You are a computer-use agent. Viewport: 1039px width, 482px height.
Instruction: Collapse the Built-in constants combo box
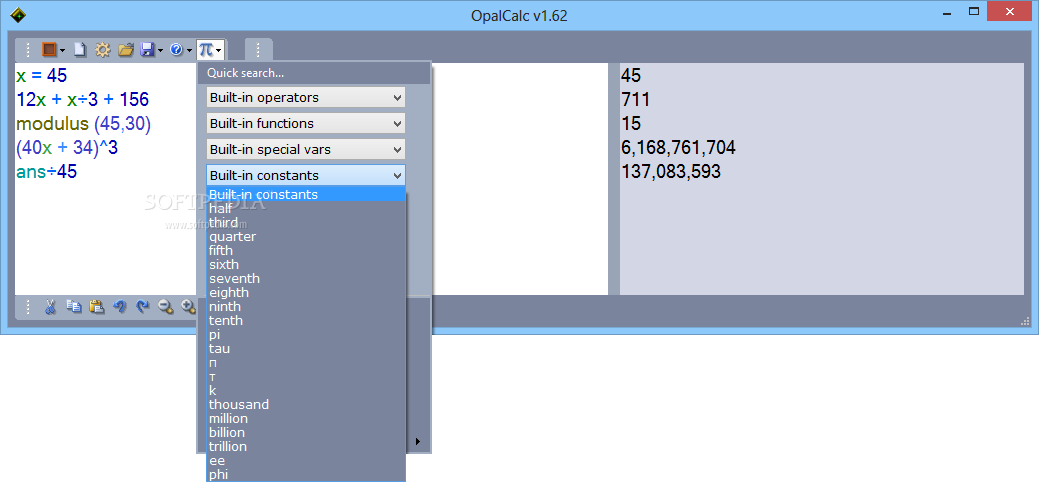point(305,175)
